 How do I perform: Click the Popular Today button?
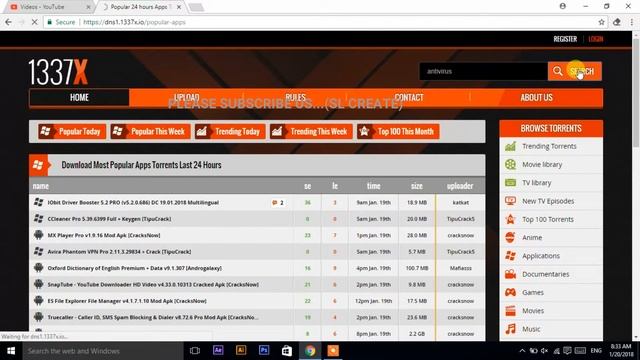pos(72,131)
